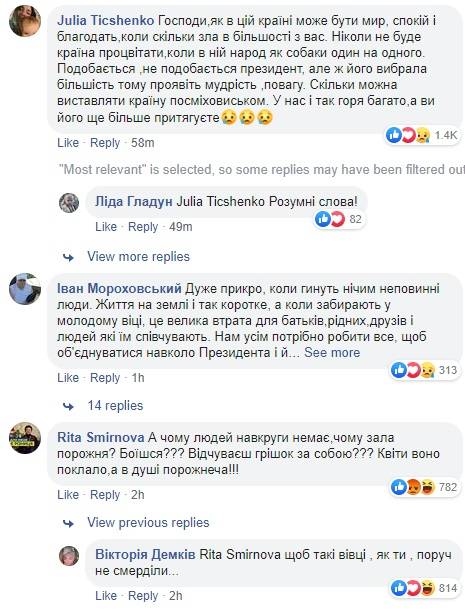The image size is (465, 612).
Task: Click the reply arrow icon next to 14 replies
Action: [68, 406]
